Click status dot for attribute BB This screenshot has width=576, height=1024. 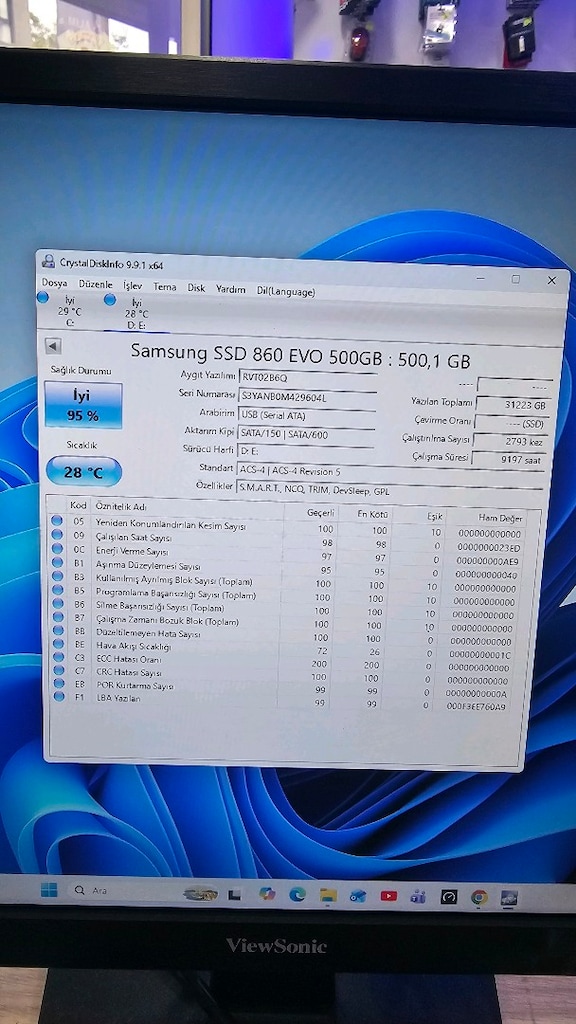click(59, 631)
